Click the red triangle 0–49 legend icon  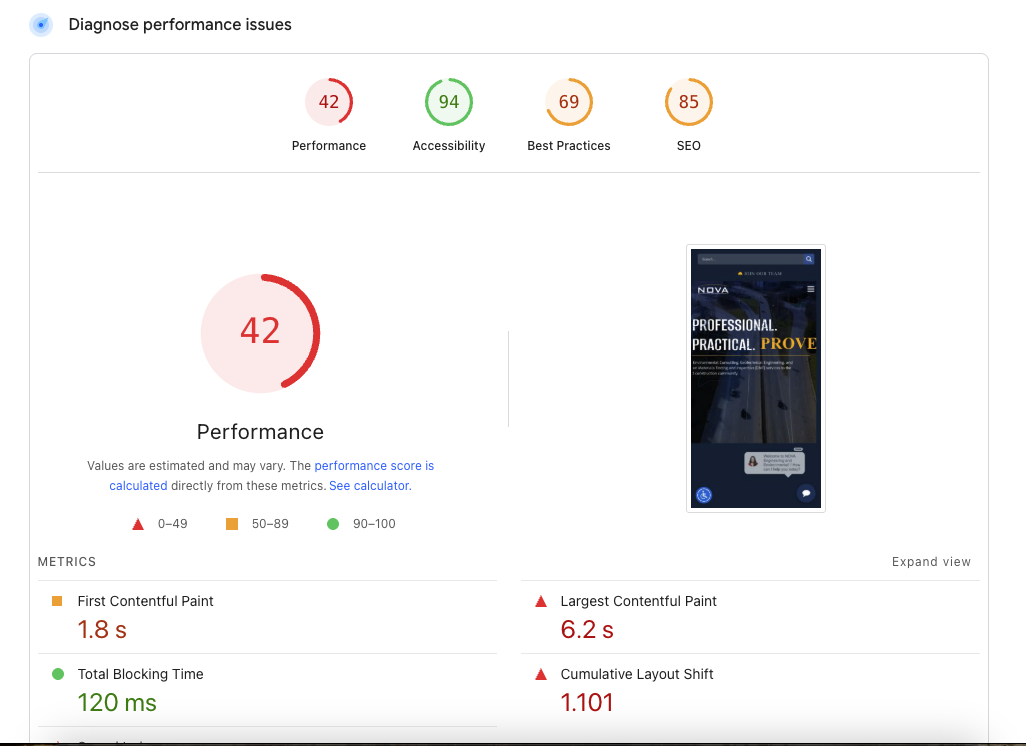pyautogui.click(x=138, y=524)
